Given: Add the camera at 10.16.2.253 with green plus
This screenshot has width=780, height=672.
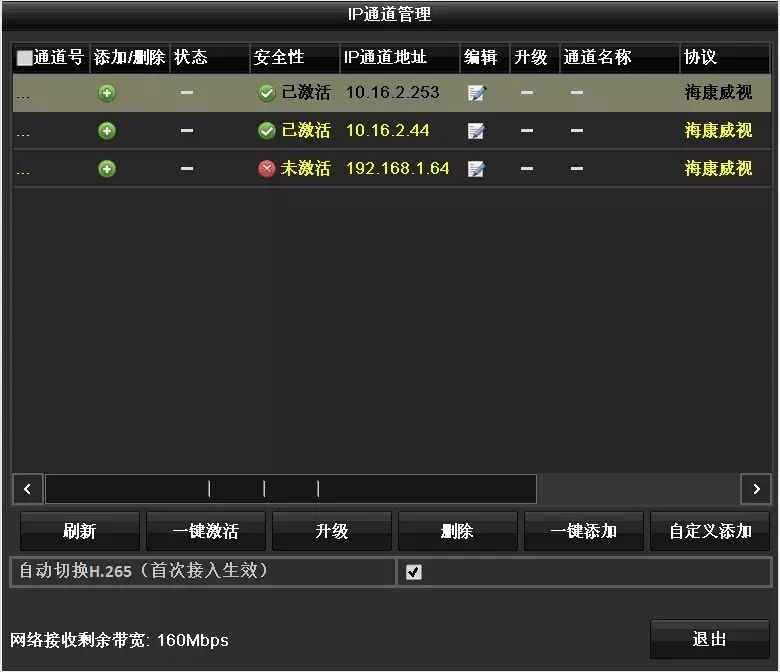Looking at the screenshot, I should (x=107, y=93).
